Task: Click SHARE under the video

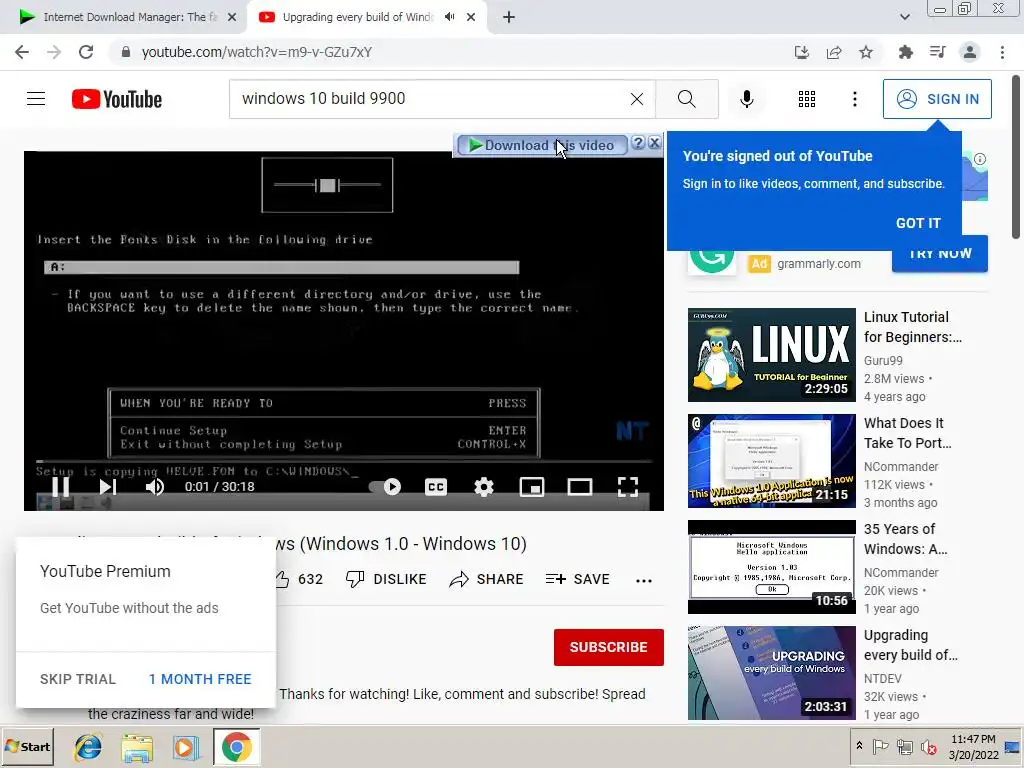Action: tap(487, 579)
